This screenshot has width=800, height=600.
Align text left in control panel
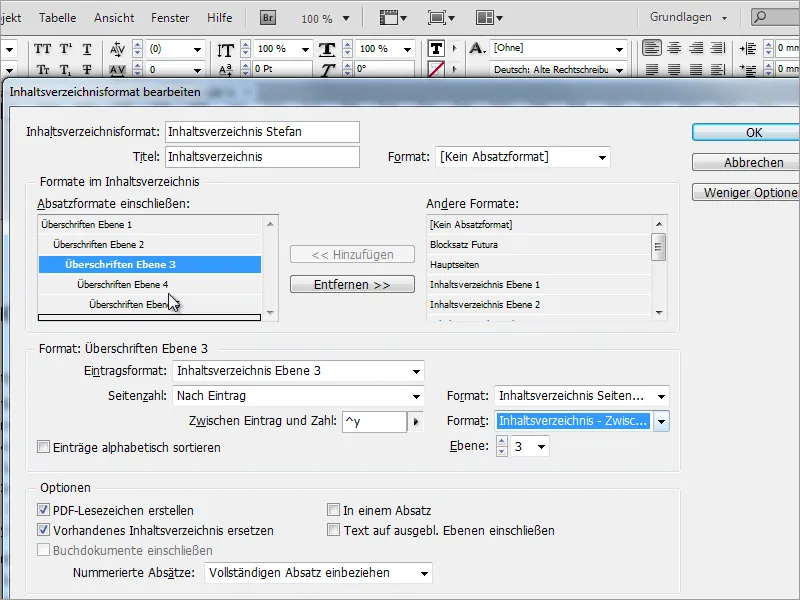click(x=652, y=48)
